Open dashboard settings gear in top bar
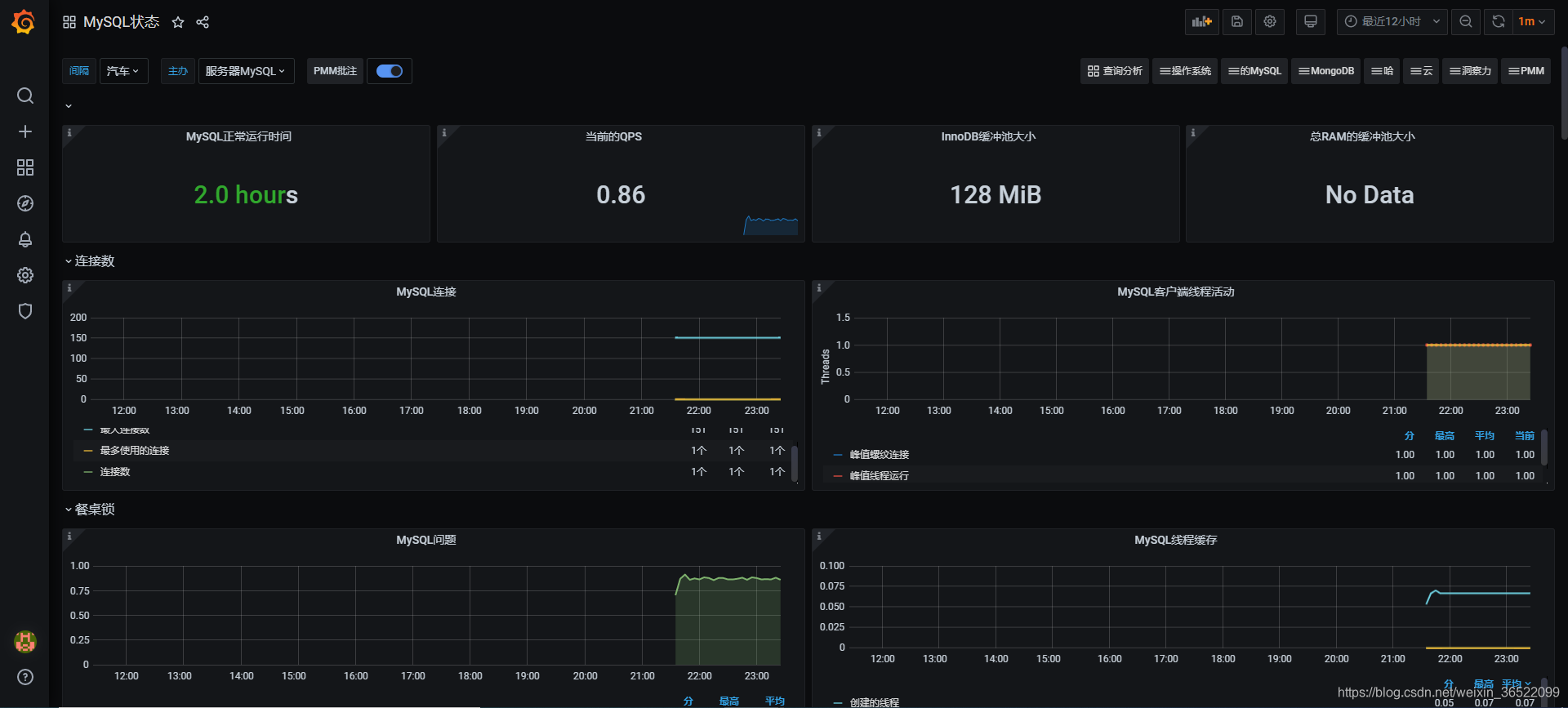 [x=1270, y=22]
